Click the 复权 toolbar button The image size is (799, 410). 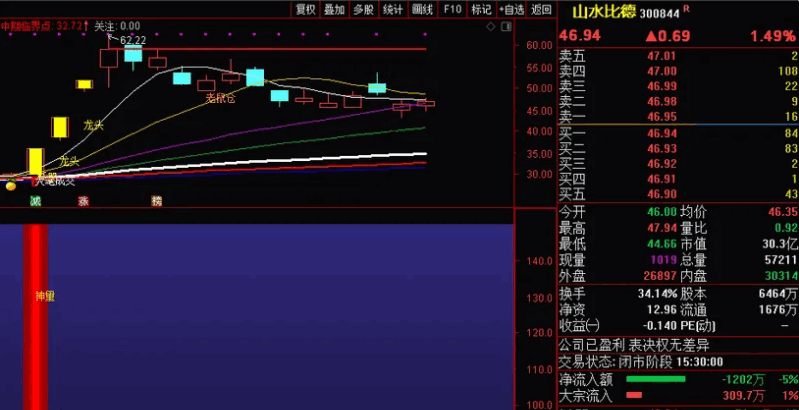(x=305, y=9)
